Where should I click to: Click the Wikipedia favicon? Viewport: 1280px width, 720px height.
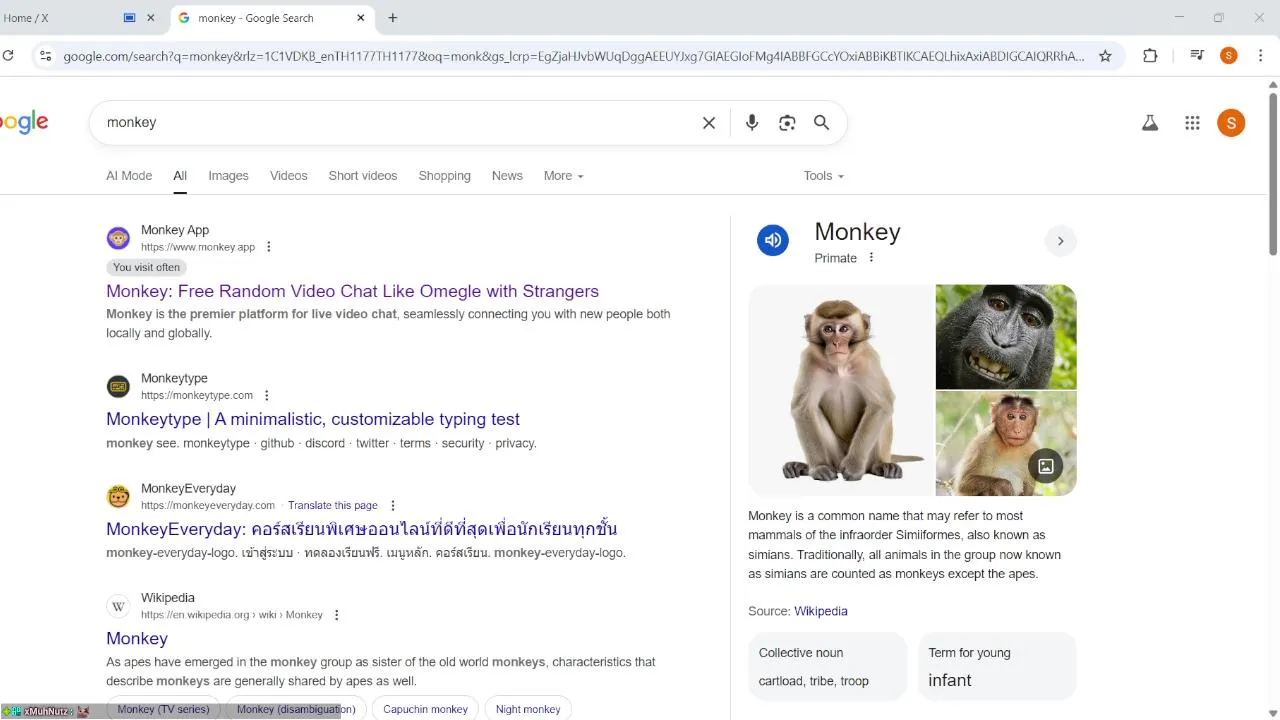[x=118, y=606]
